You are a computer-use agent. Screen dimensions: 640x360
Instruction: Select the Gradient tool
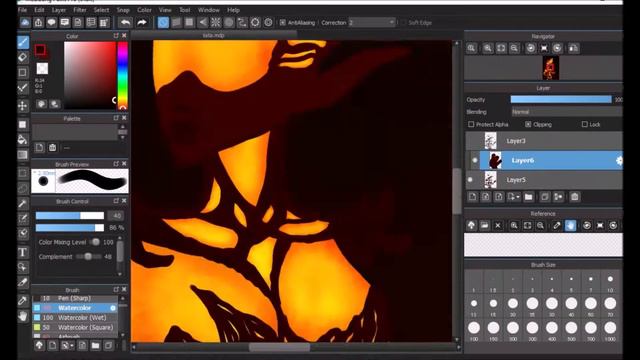coord(23,155)
